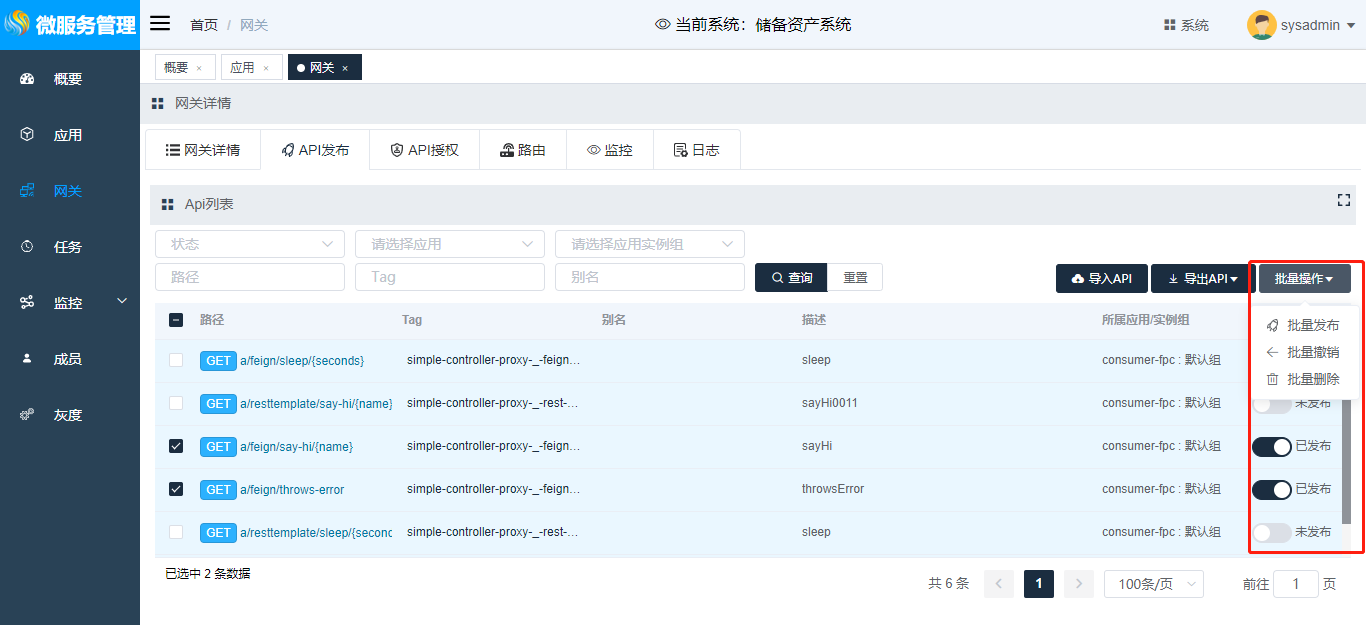
Task: Click the 导入API button
Action: click(1101, 279)
